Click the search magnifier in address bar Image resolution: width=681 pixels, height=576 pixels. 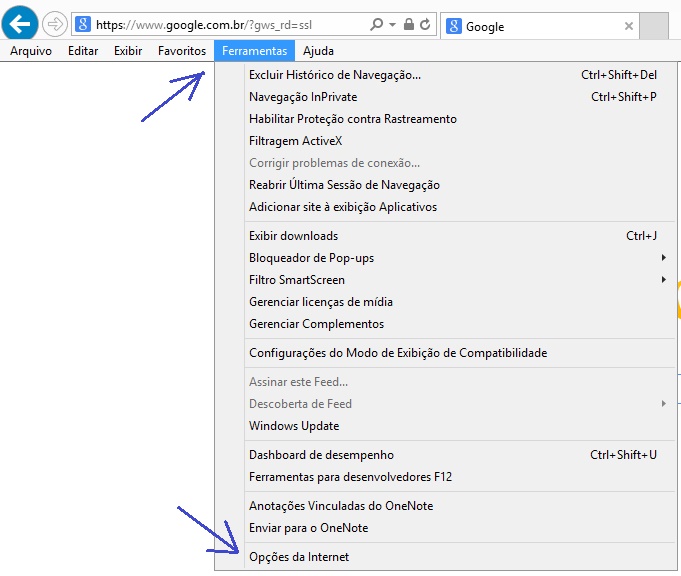coord(376,25)
